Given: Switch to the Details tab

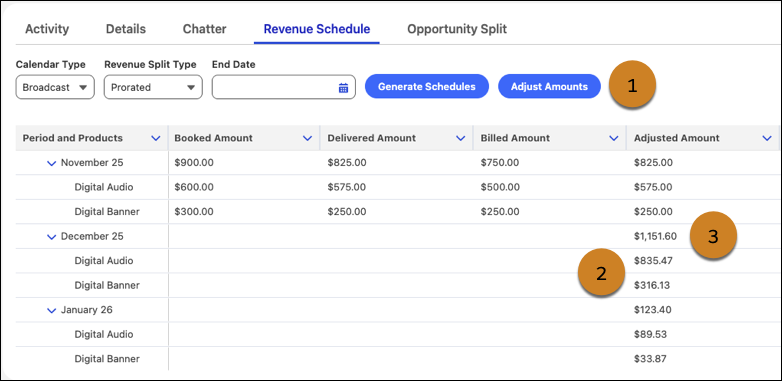Looking at the screenshot, I should click(126, 29).
